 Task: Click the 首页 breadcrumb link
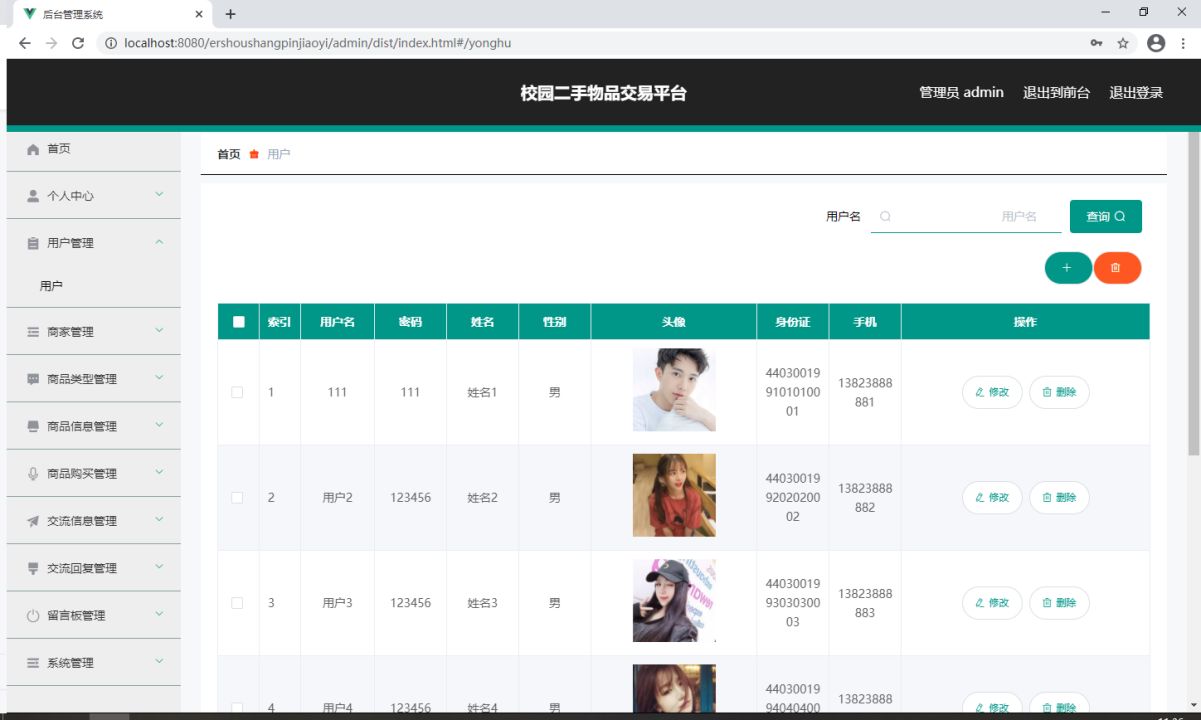point(229,154)
